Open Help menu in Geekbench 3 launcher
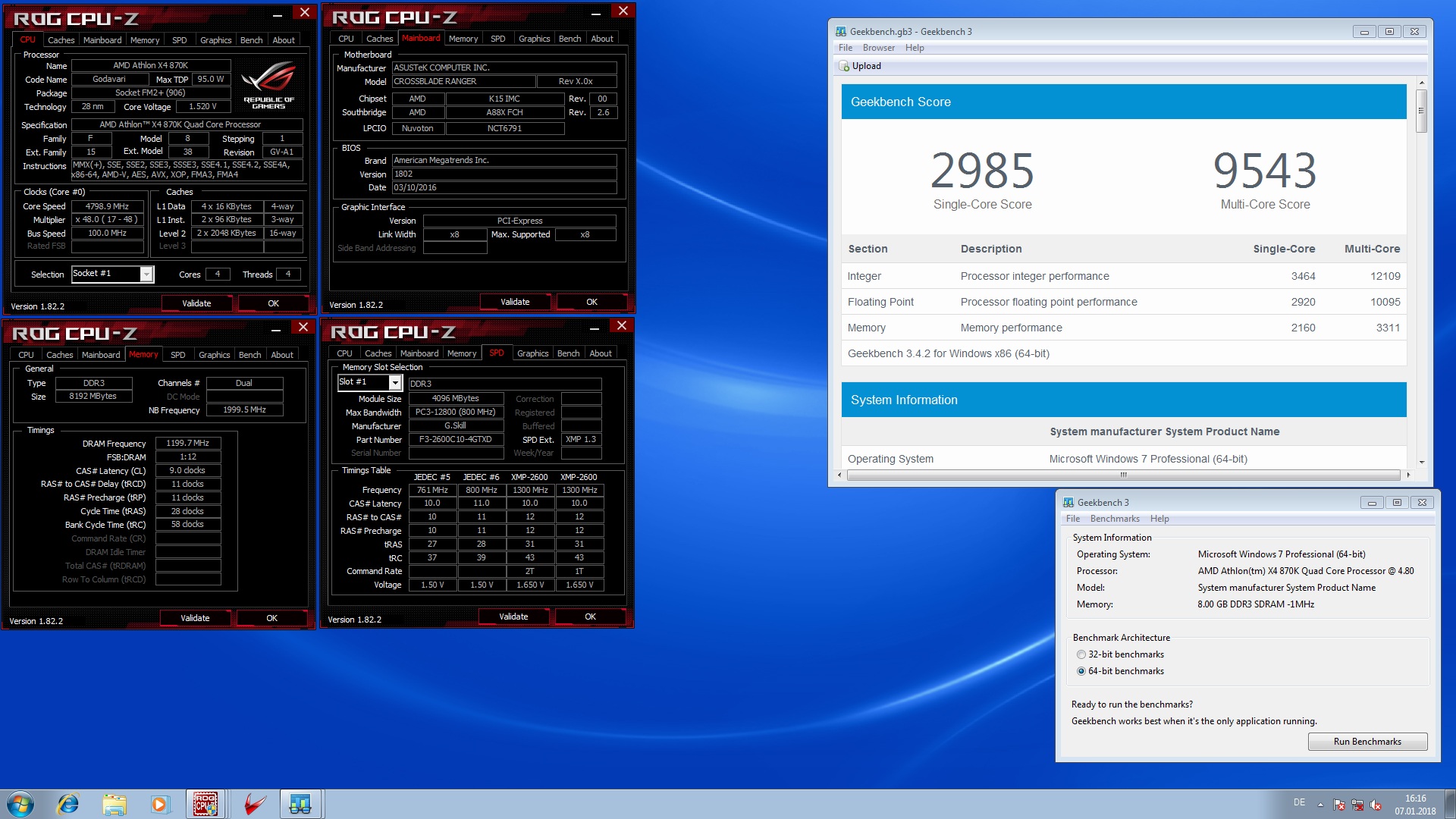Image resolution: width=1456 pixels, height=819 pixels. point(1159,519)
